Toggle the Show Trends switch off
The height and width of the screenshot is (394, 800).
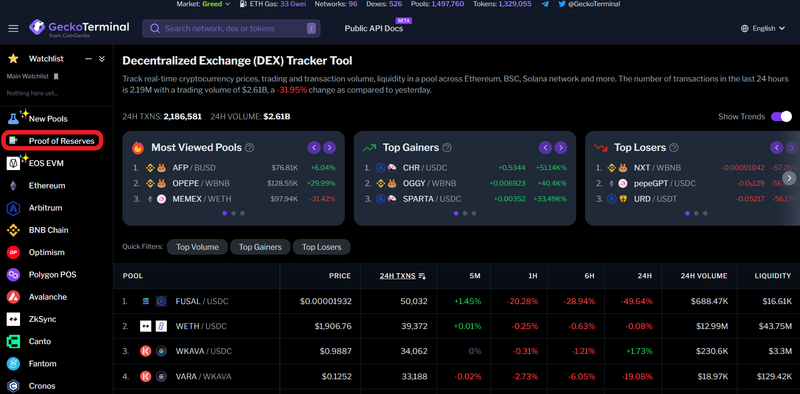tap(781, 116)
